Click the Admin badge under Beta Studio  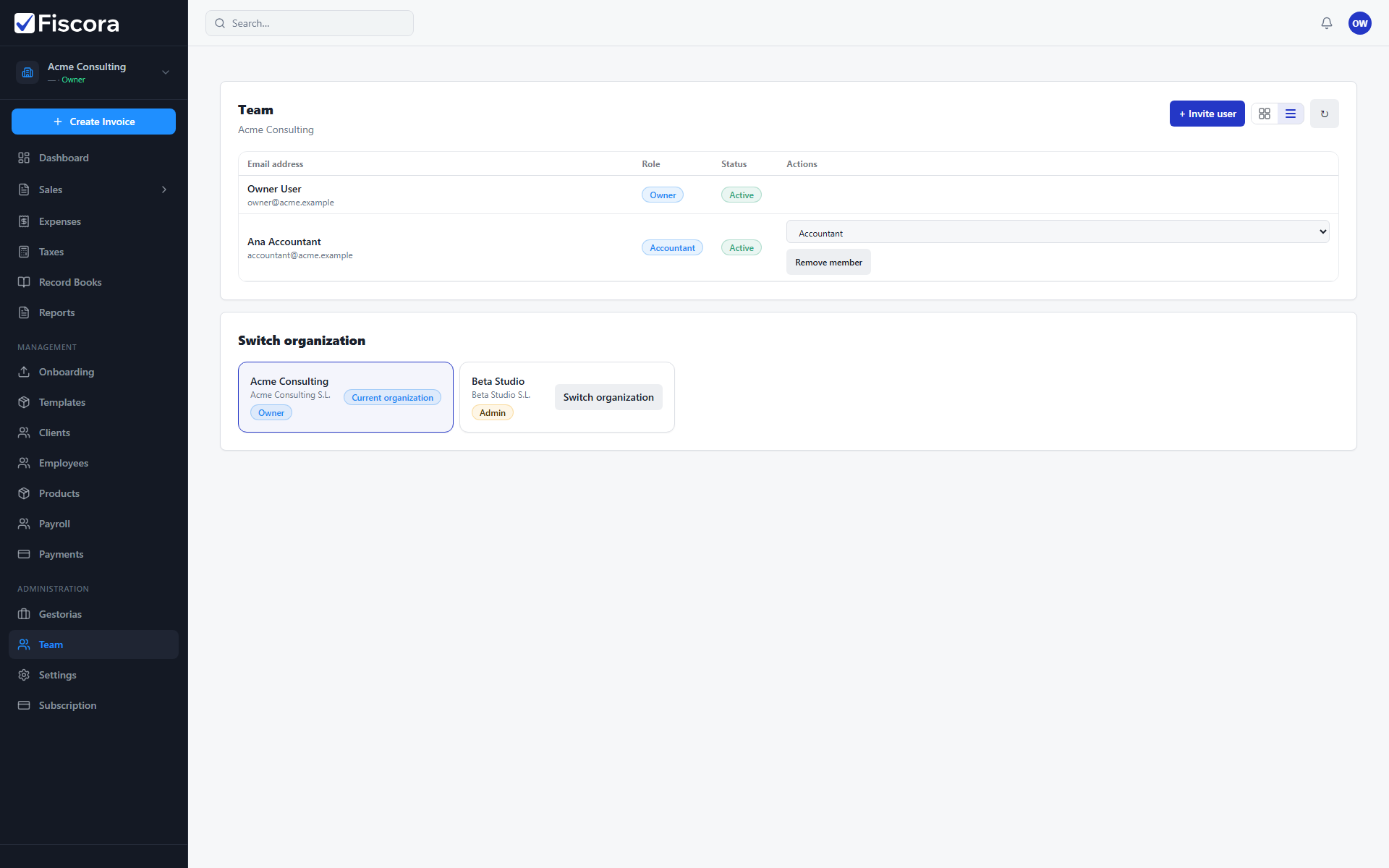point(493,412)
